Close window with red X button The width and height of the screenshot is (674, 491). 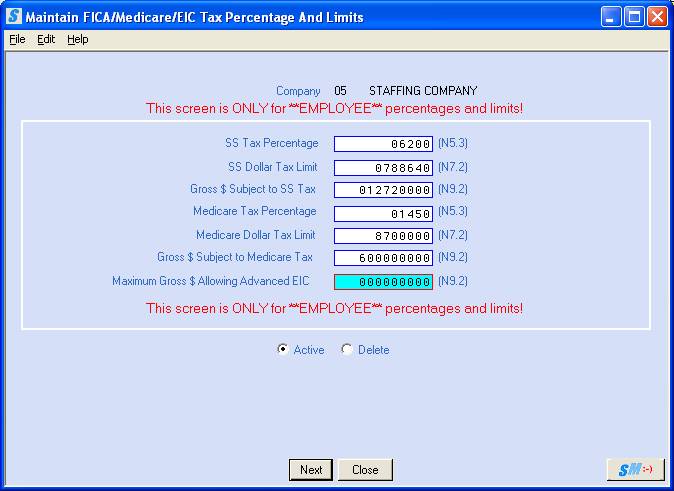(657, 17)
